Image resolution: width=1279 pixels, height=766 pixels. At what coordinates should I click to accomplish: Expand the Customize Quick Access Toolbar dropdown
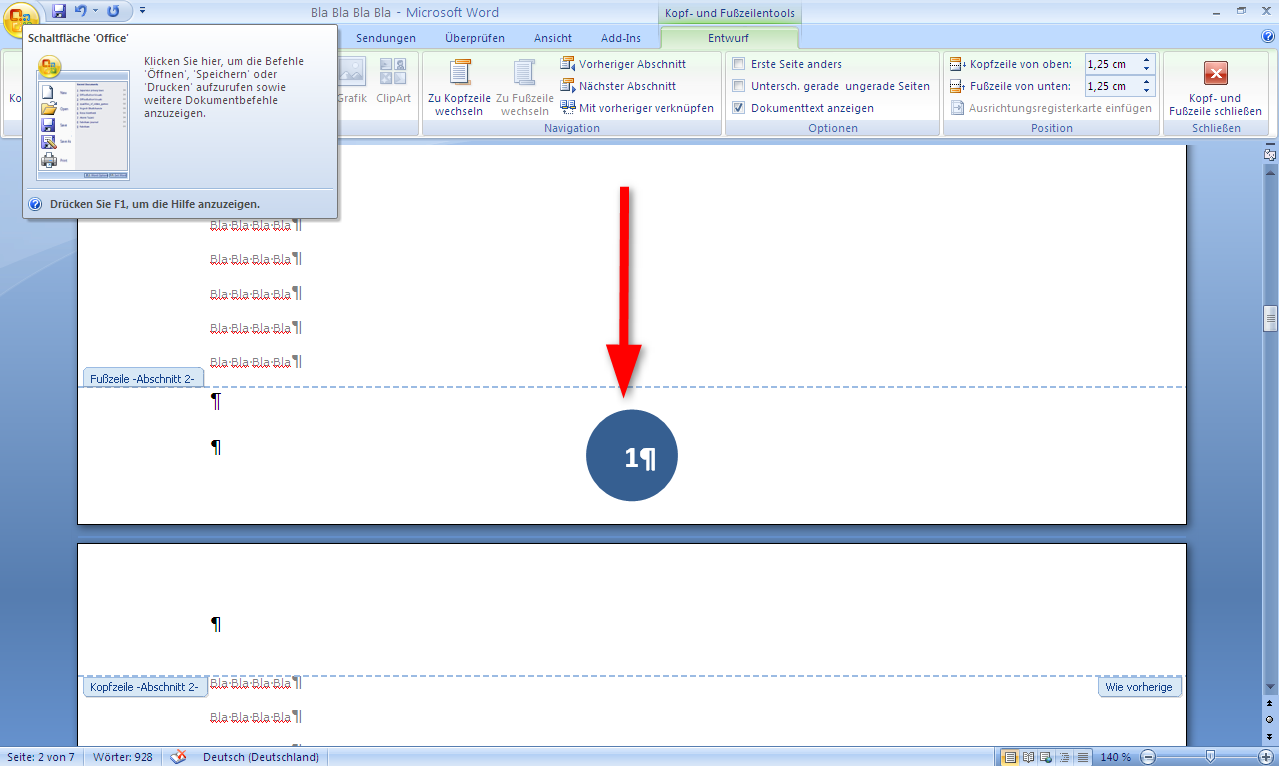click(x=142, y=11)
